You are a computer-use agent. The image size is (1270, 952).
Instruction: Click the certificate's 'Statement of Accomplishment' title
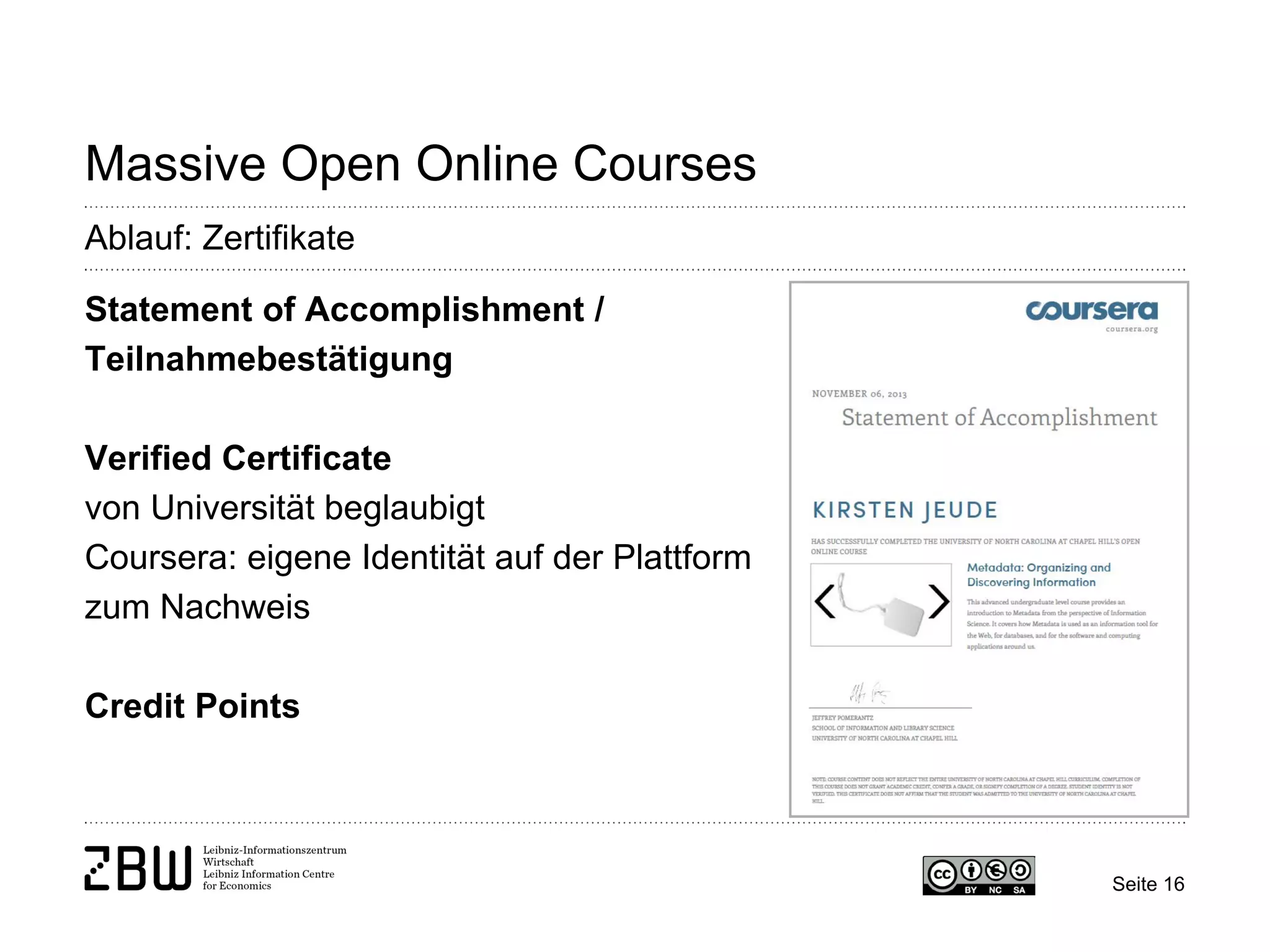click(x=1000, y=418)
